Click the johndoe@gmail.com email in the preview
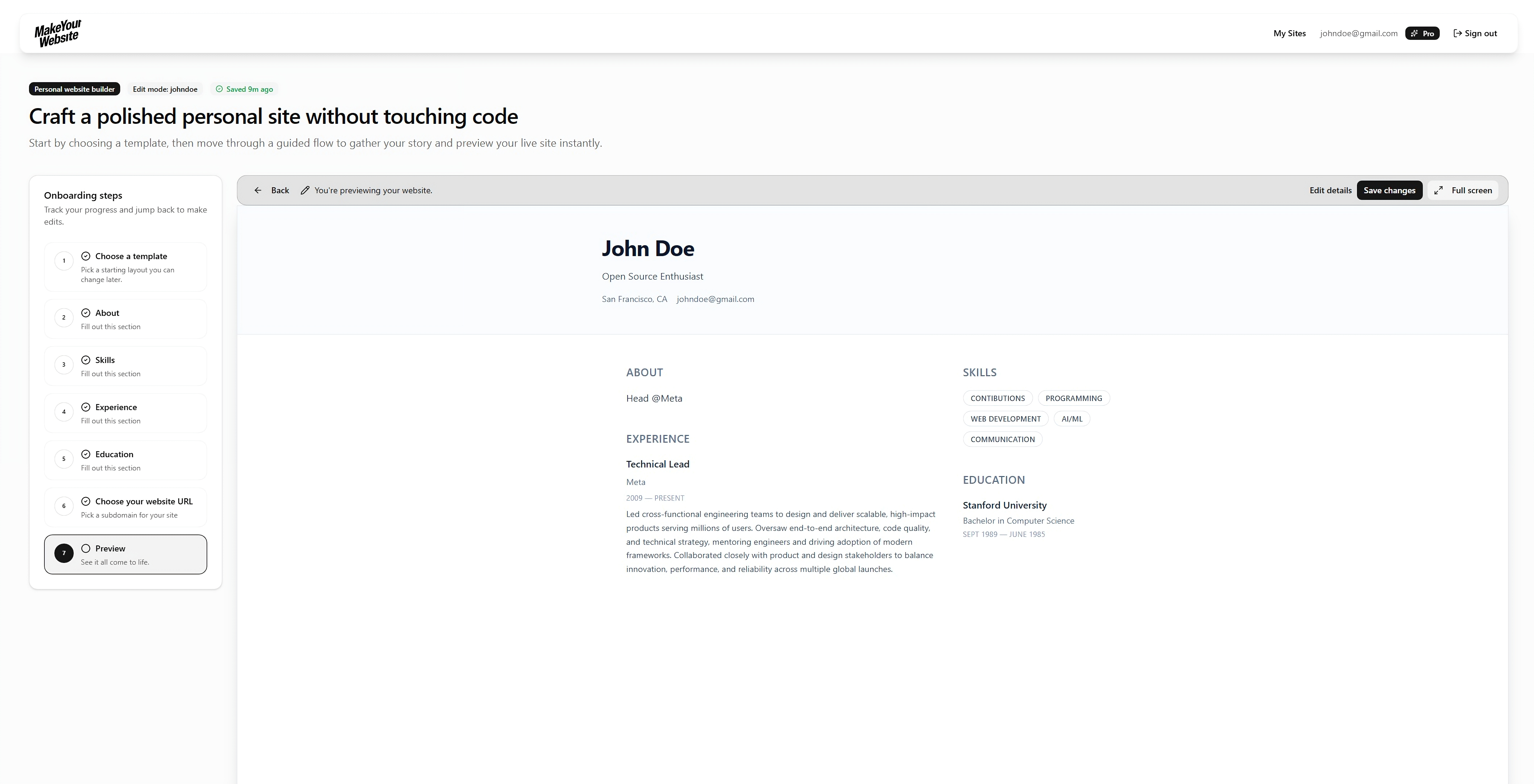This screenshot has height=784, width=1534. pos(715,299)
